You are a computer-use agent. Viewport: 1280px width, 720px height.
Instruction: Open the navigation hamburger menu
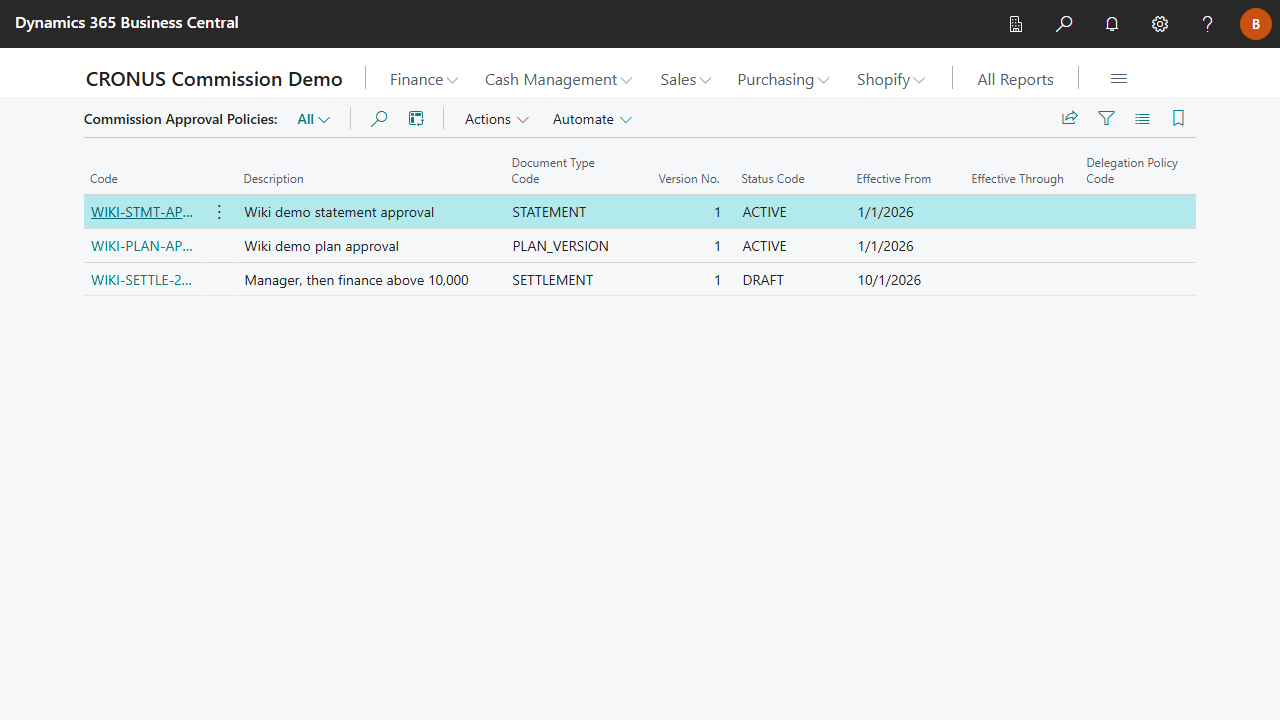(1119, 79)
